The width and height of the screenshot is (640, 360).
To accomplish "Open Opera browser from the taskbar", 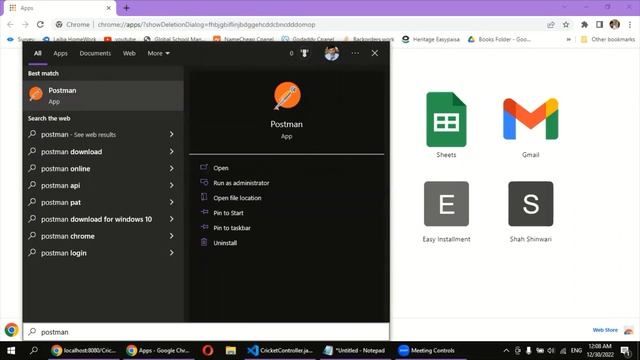I will point(208,350).
